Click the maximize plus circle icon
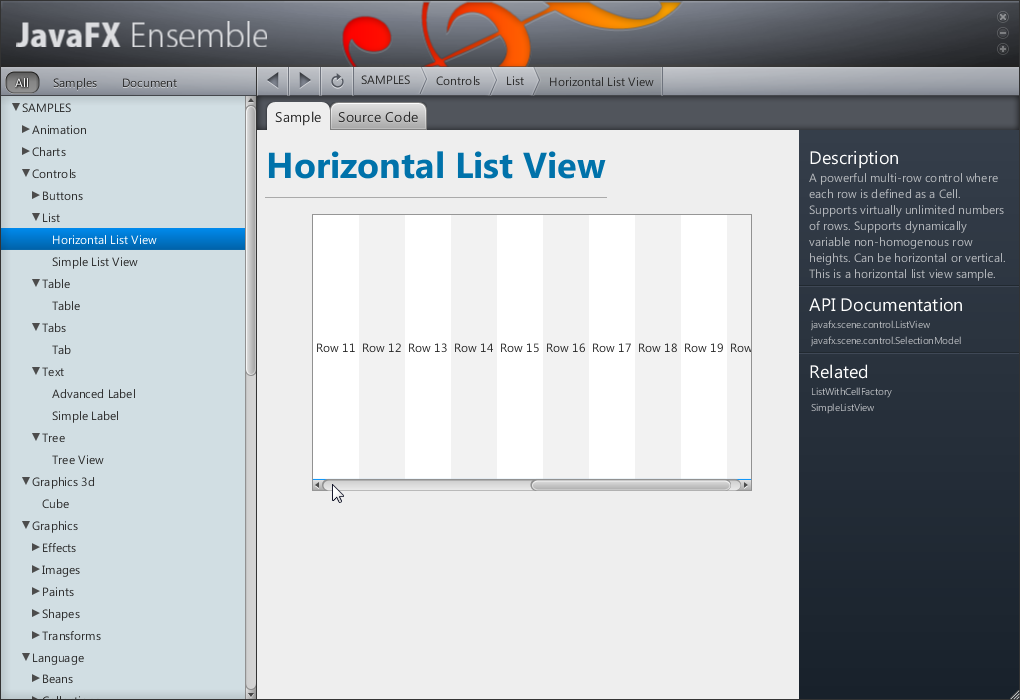1020x700 pixels. click(x=1003, y=49)
